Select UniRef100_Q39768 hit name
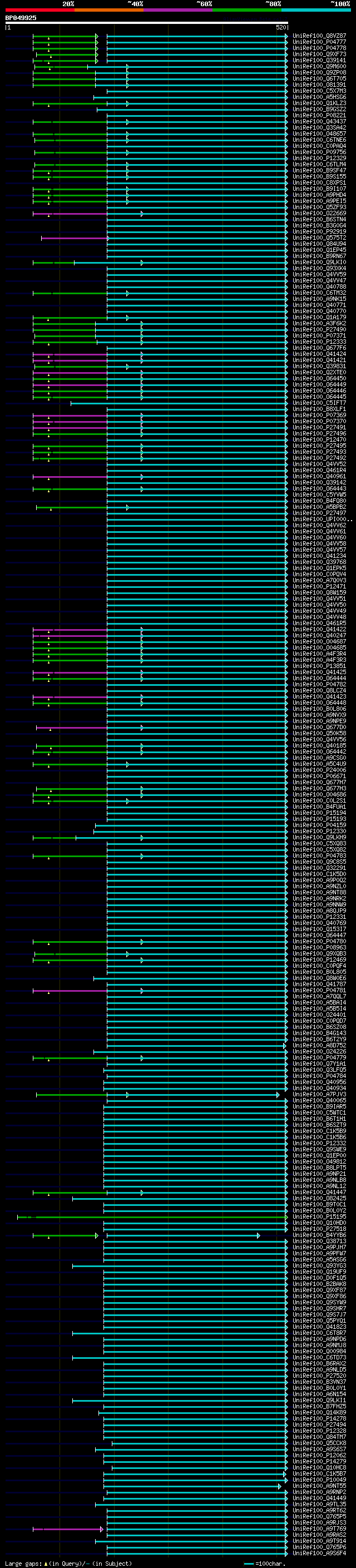This screenshot has height=1568, width=356. tap(319, 562)
